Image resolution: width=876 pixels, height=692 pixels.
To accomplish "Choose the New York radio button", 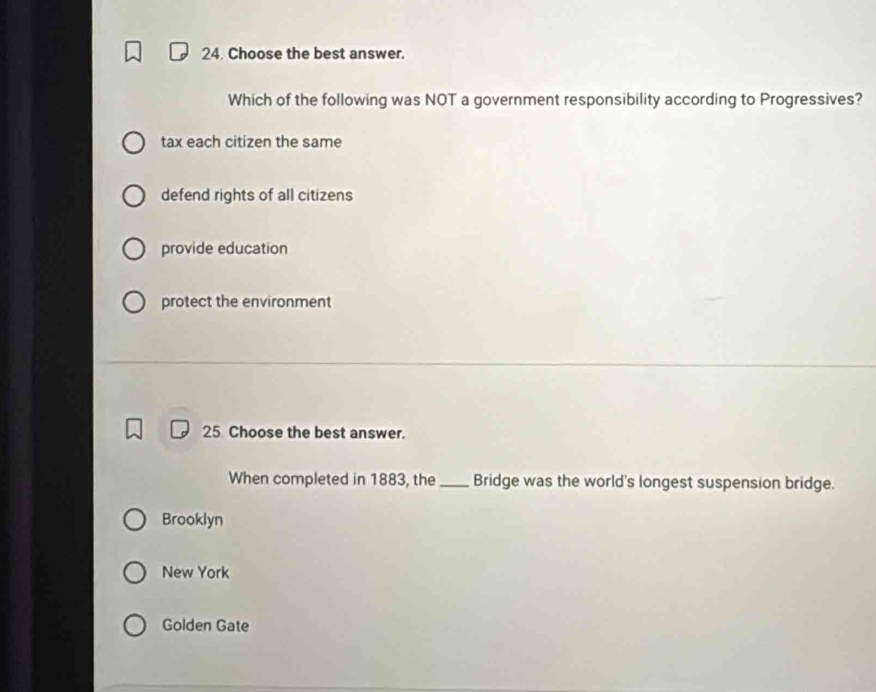I will [134, 573].
